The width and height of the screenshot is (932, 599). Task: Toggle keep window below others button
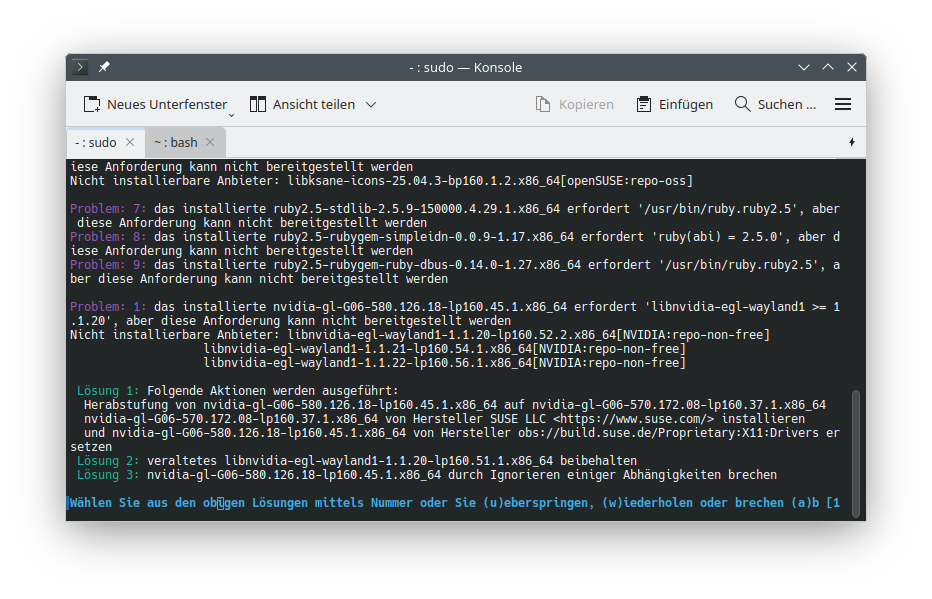pyautogui.click(x=803, y=67)
